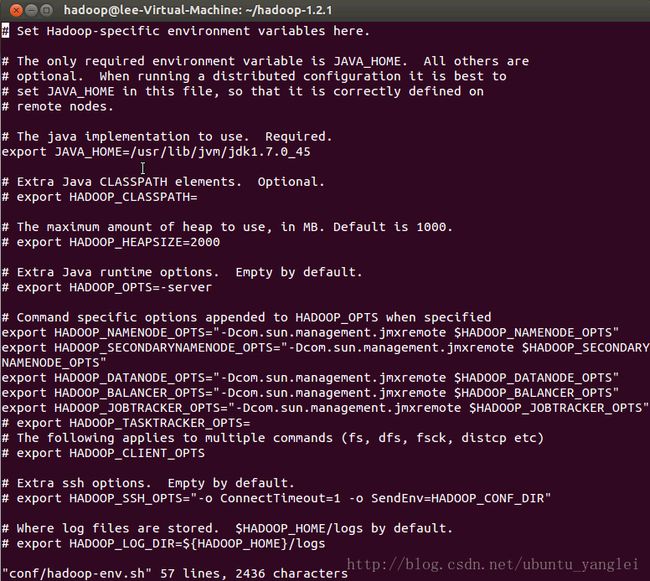Click the vim status line showing conf/hadoop-env.sh
The image size is (650, 581).
(x=175, y=574)
